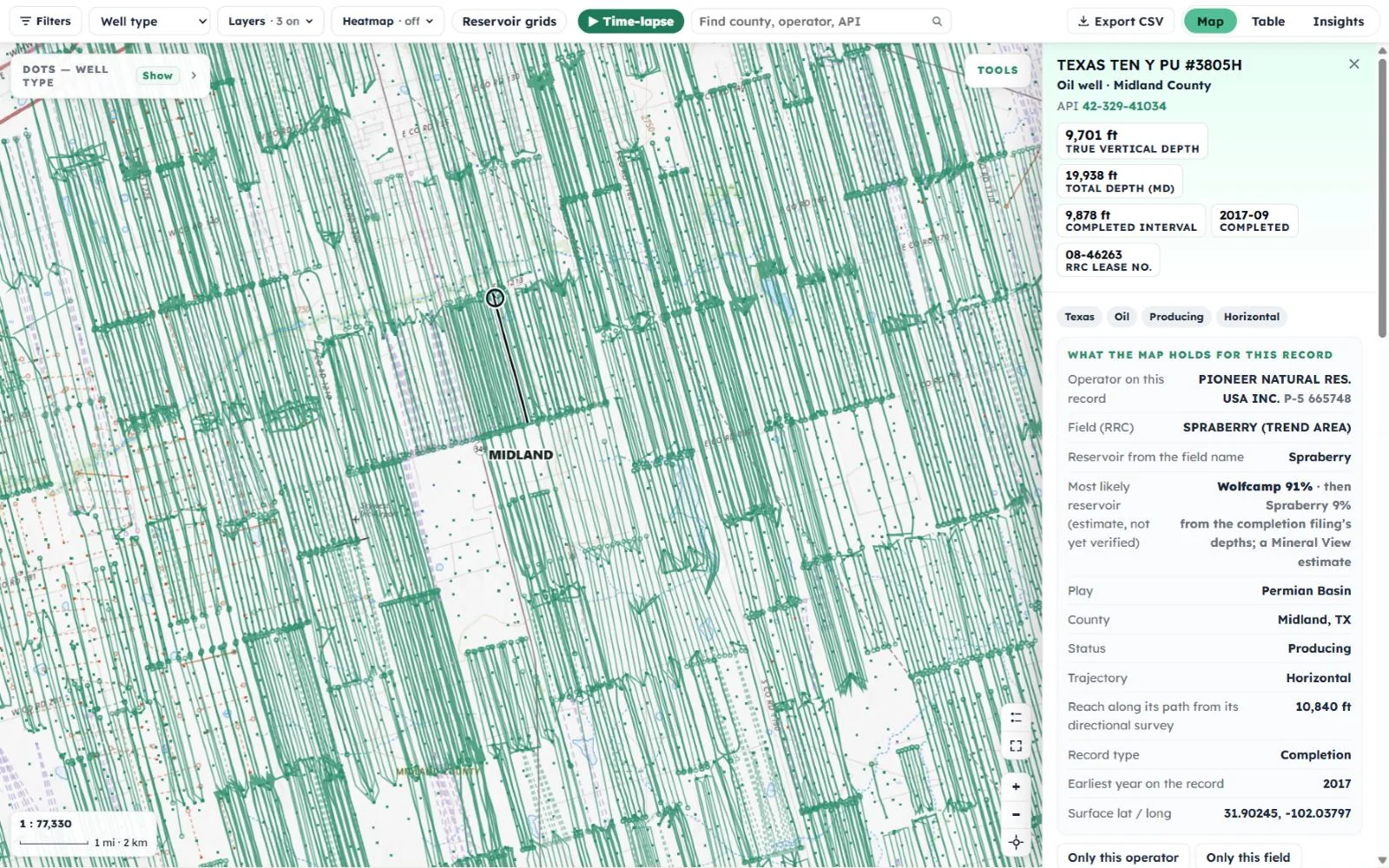This screenshot has height=868, width=1389.
Task: Select the 08-46263 RRC lease number card
Action: [x=1108, y=260]
